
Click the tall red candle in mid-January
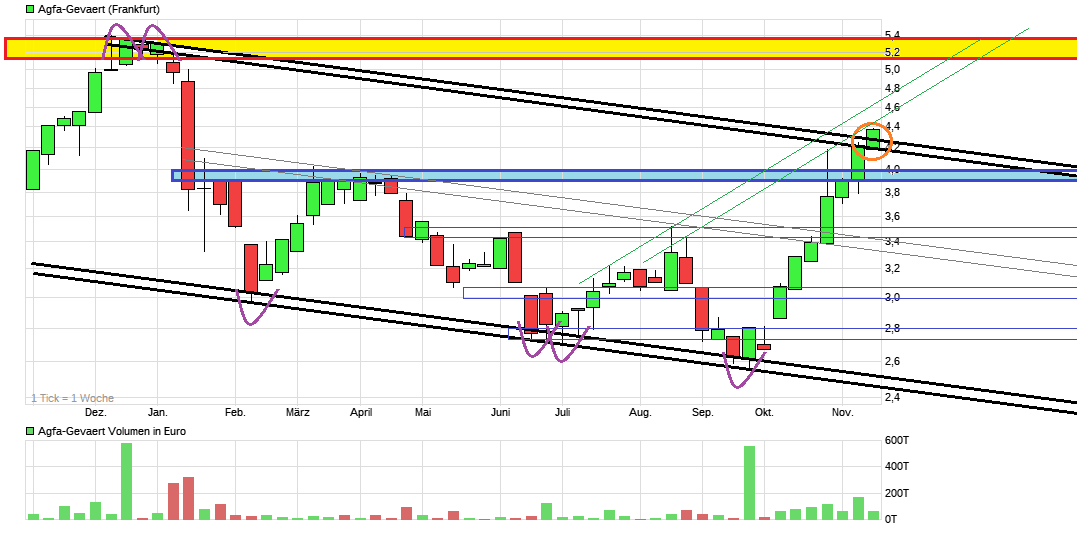coord(187,135)
